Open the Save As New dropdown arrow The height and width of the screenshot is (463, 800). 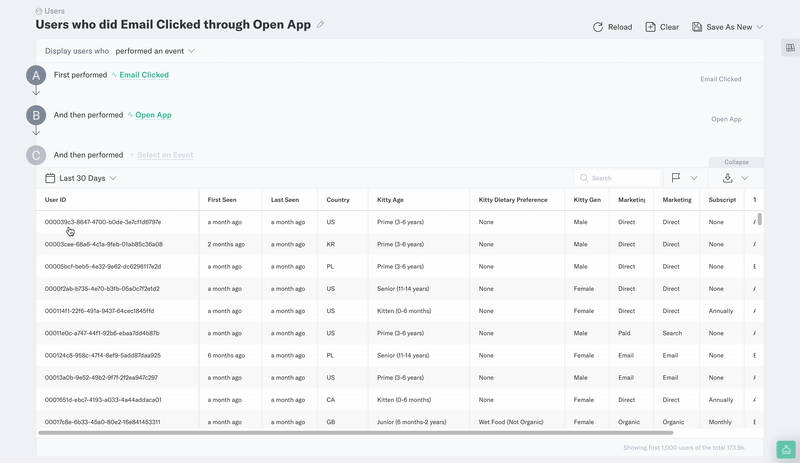[x=760, y=27]
